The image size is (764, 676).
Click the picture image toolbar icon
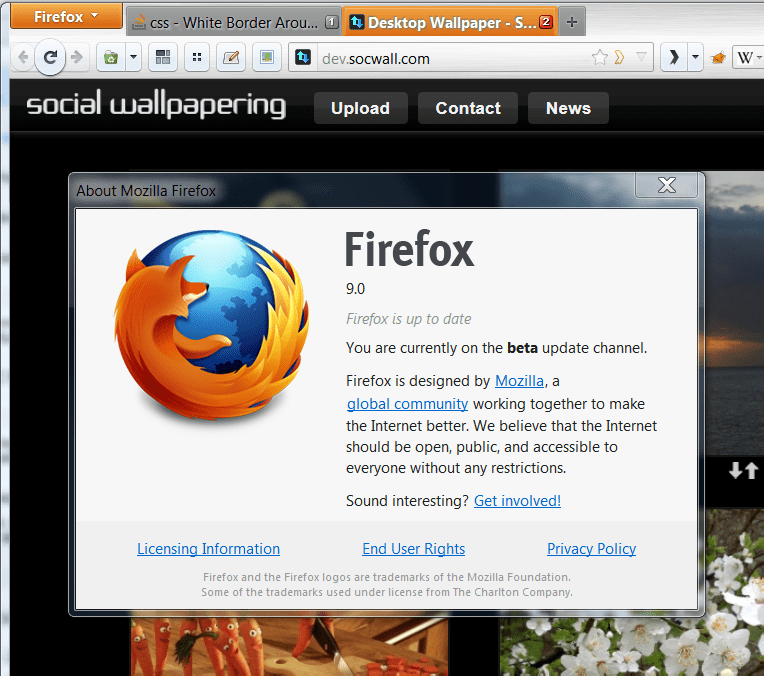point(267,58)
